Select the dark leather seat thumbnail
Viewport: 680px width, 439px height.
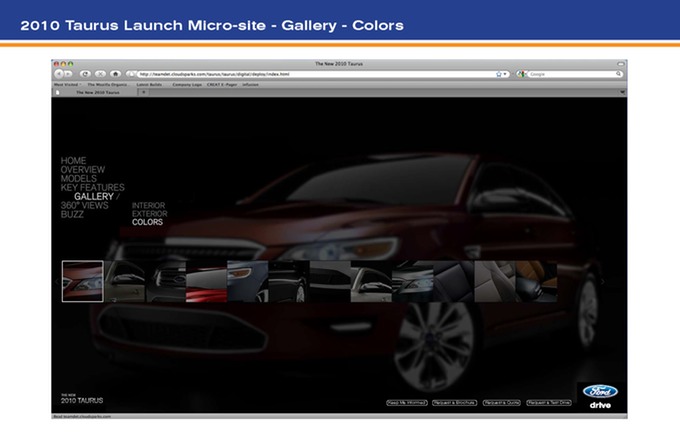click(454, 281)
